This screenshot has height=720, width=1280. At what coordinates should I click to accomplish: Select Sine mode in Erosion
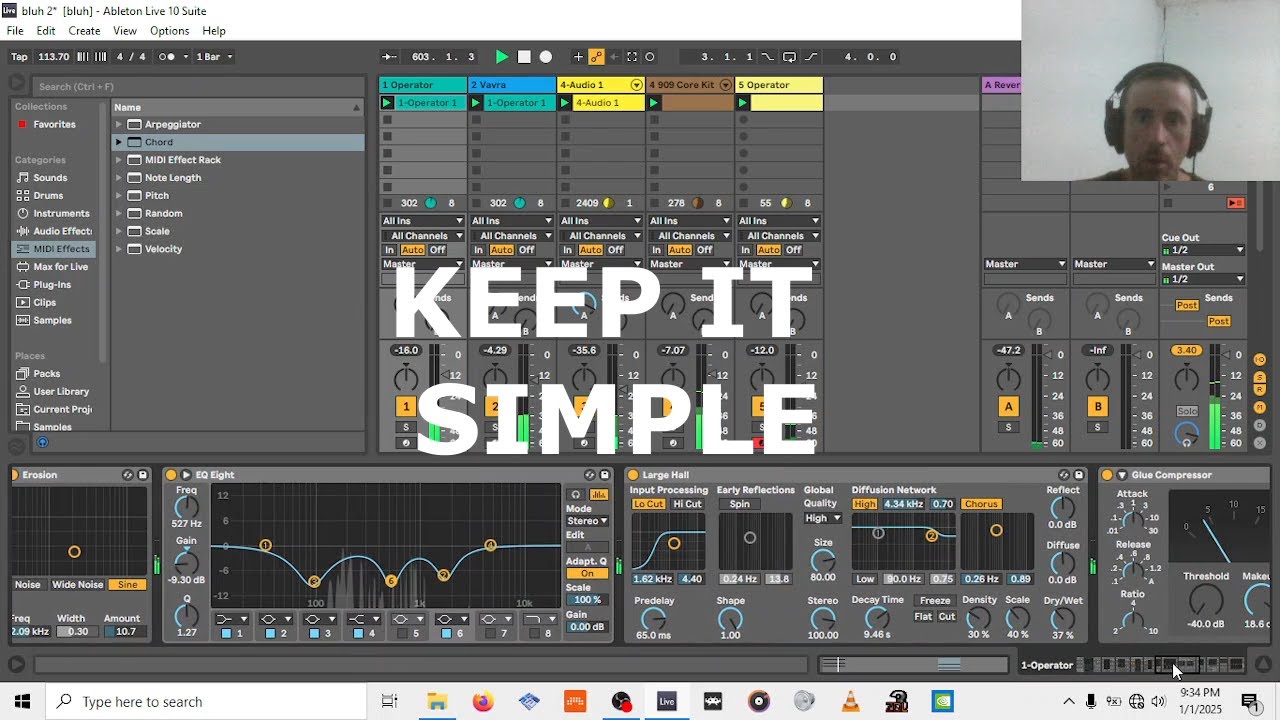coord(128,585)
